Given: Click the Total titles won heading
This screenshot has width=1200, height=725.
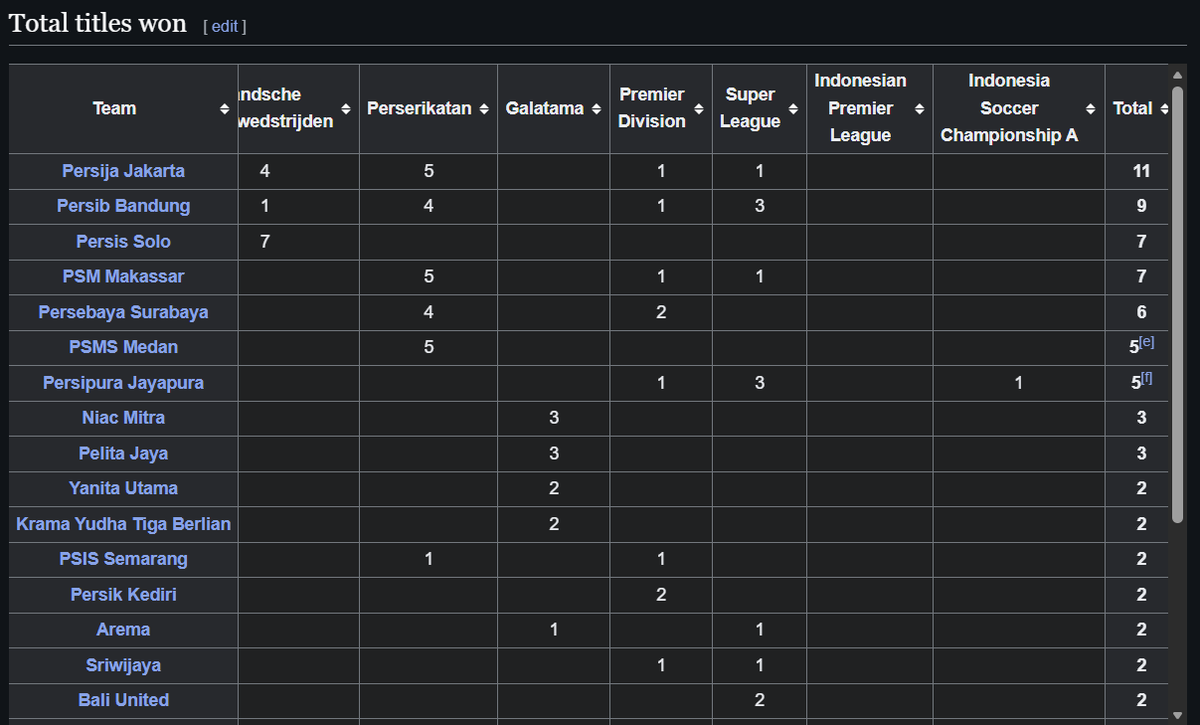Looking at the screenshot, I should coord(98,24).
